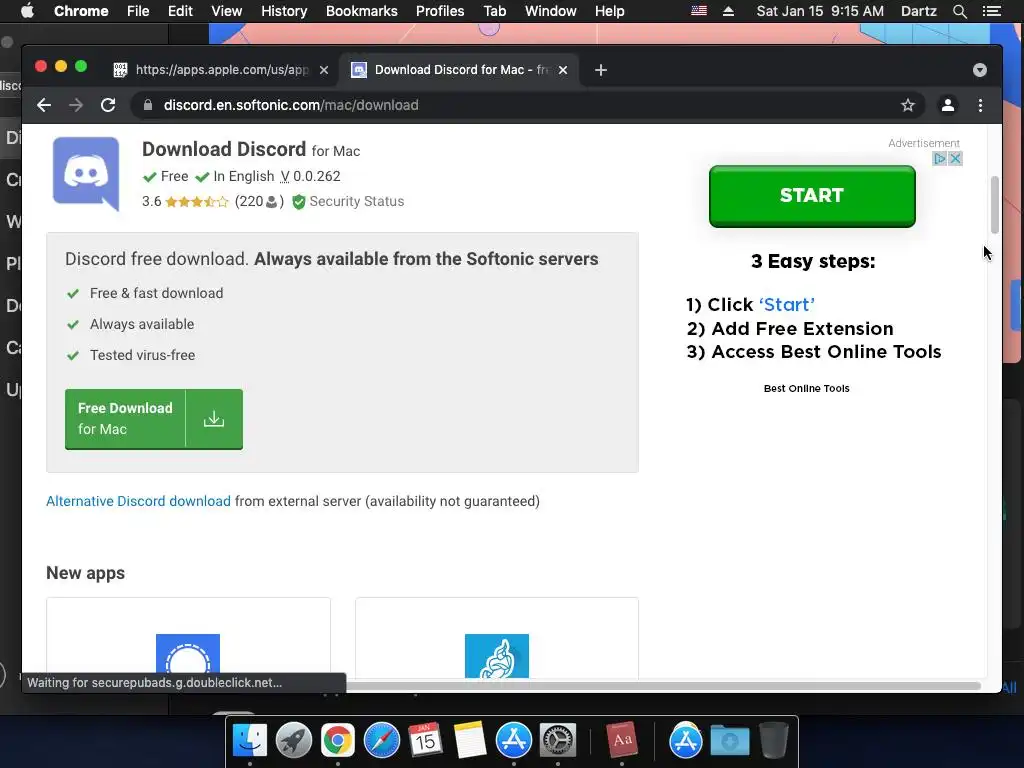Open the App Store icon left of System Preferences
This screenshot has width=1024, height=768.
coord(514,741)
